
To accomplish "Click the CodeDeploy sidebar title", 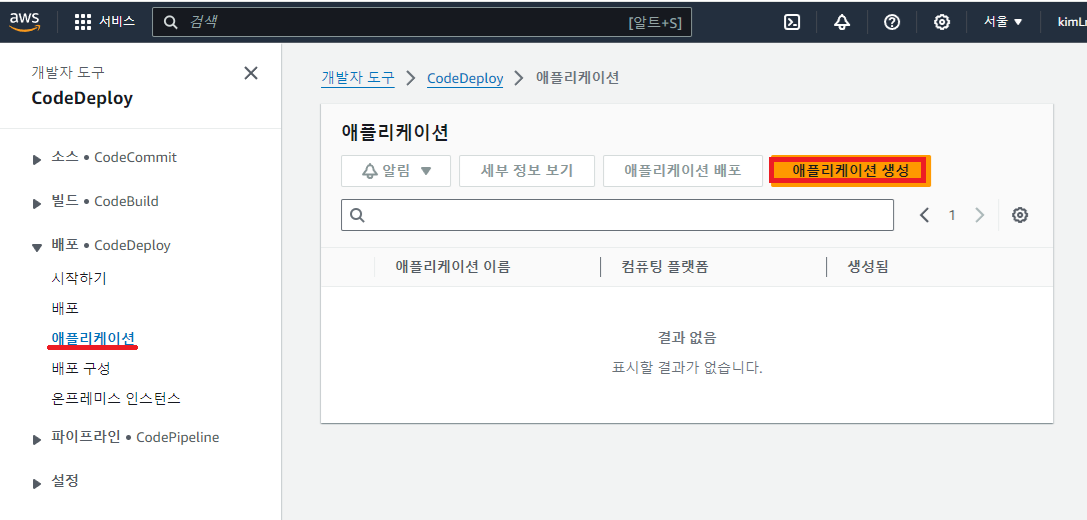I will pyautogui.click(x=82, y=98).
